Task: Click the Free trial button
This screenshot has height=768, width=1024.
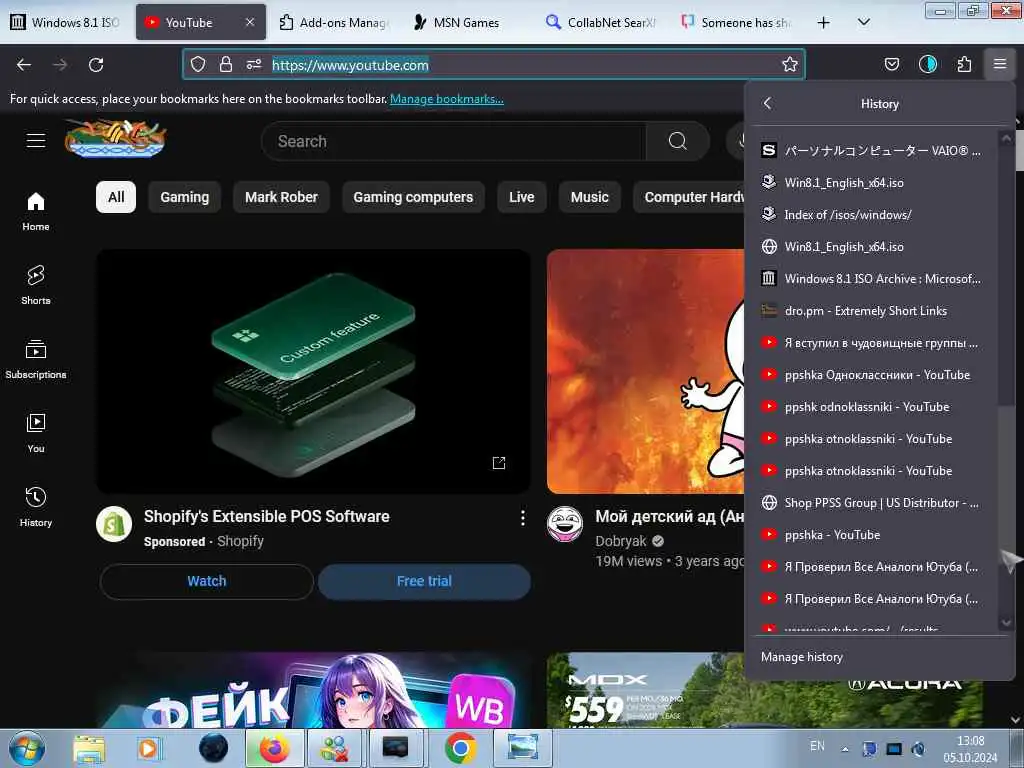Action: point(424,581)
